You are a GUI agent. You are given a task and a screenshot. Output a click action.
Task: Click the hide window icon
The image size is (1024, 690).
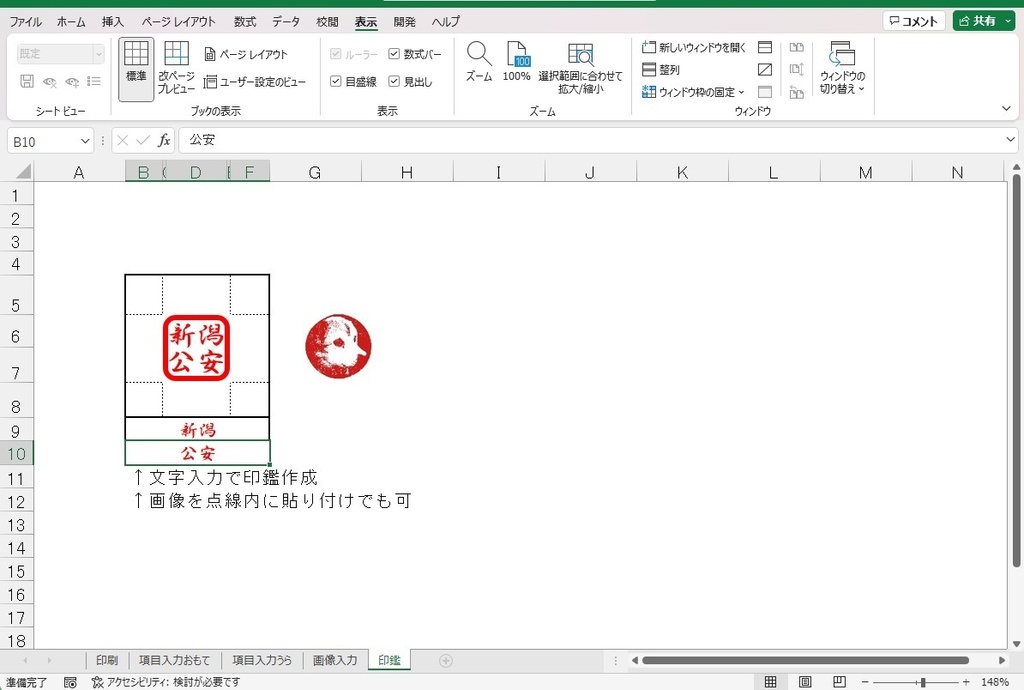[765, 69]
